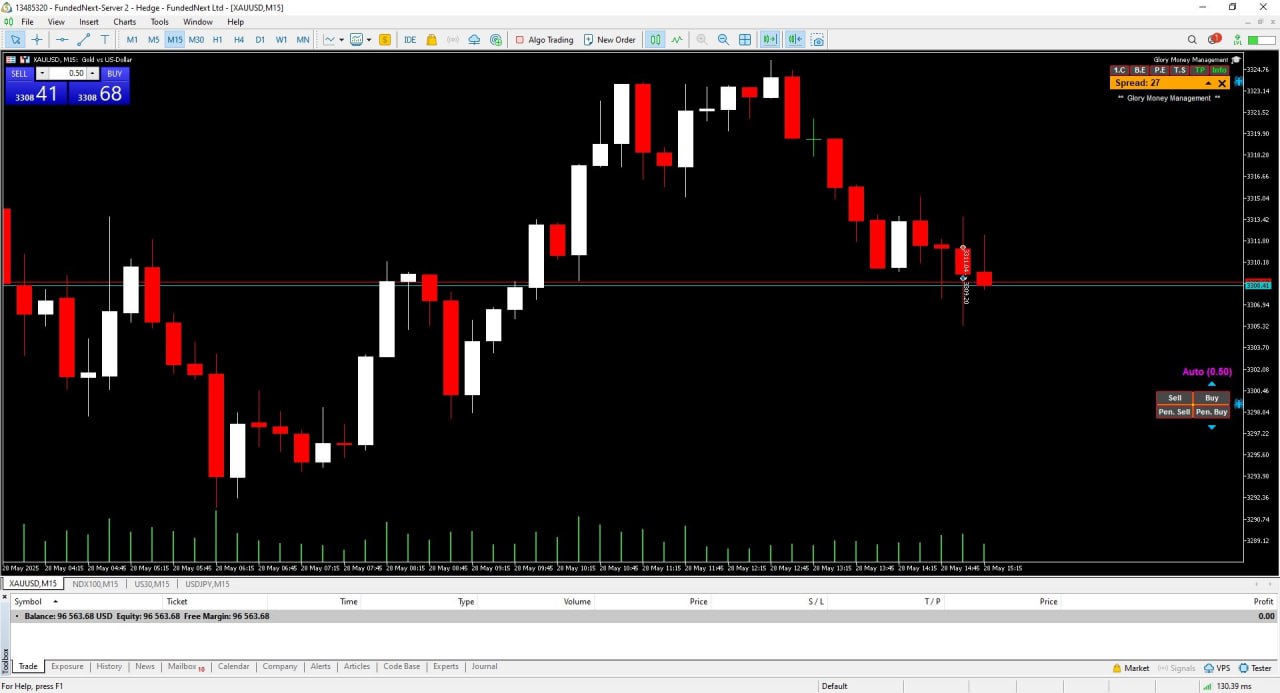This screenshot has width=1280, height=693.
Task: Switch chart to M1 timeframe
Action: tap(132, 40)
